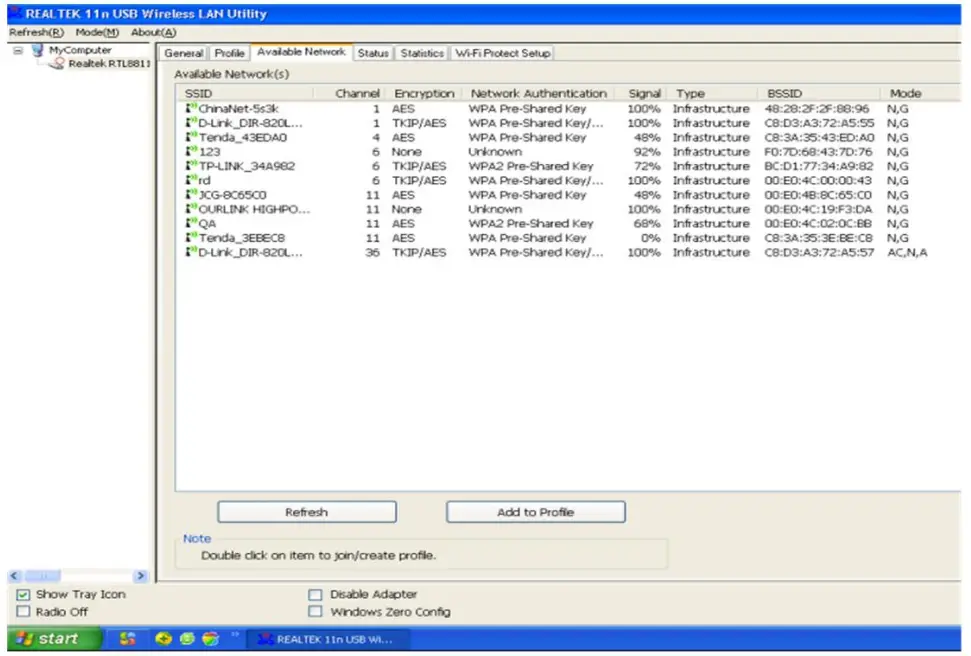971x656 pixels.
Task: Open the Wi-Fi Protect Setup tab
Action: pyautogui.click(x=502, y=53)
